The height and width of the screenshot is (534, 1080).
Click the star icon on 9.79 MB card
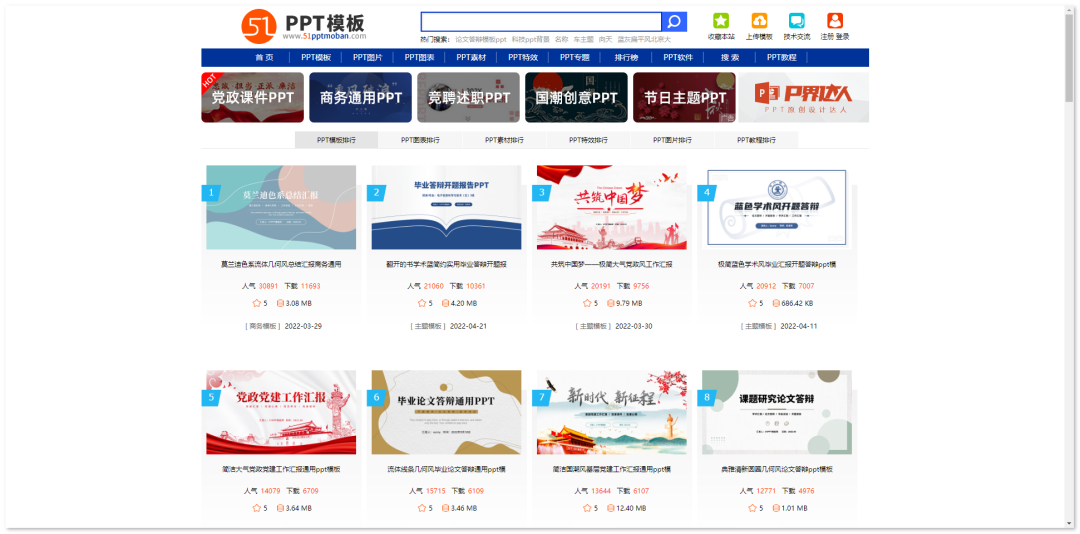tap(587, 303)
